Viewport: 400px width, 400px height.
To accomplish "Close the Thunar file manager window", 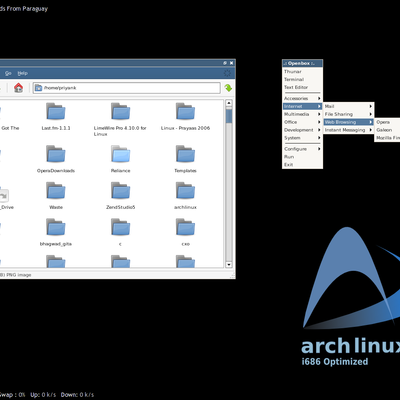I will click(x=231, y=63).
